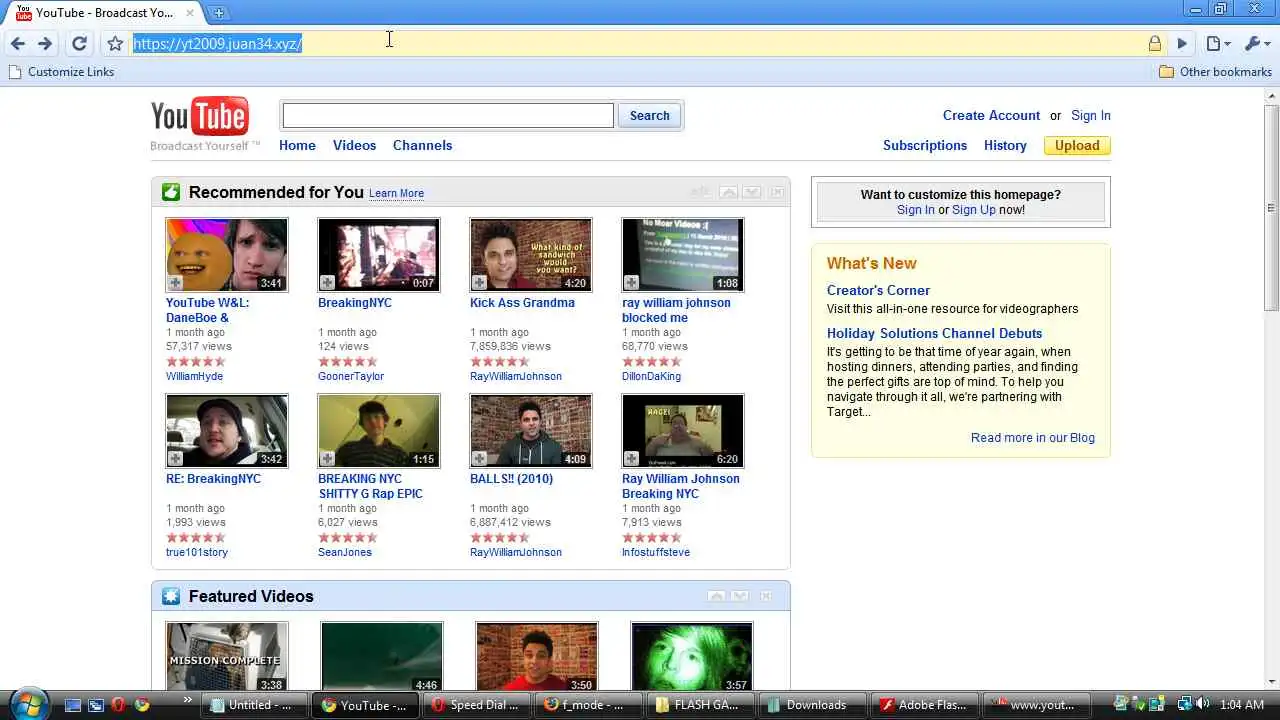
Task: Visit Infostuffsteve uploader channel
Action: 656,552
